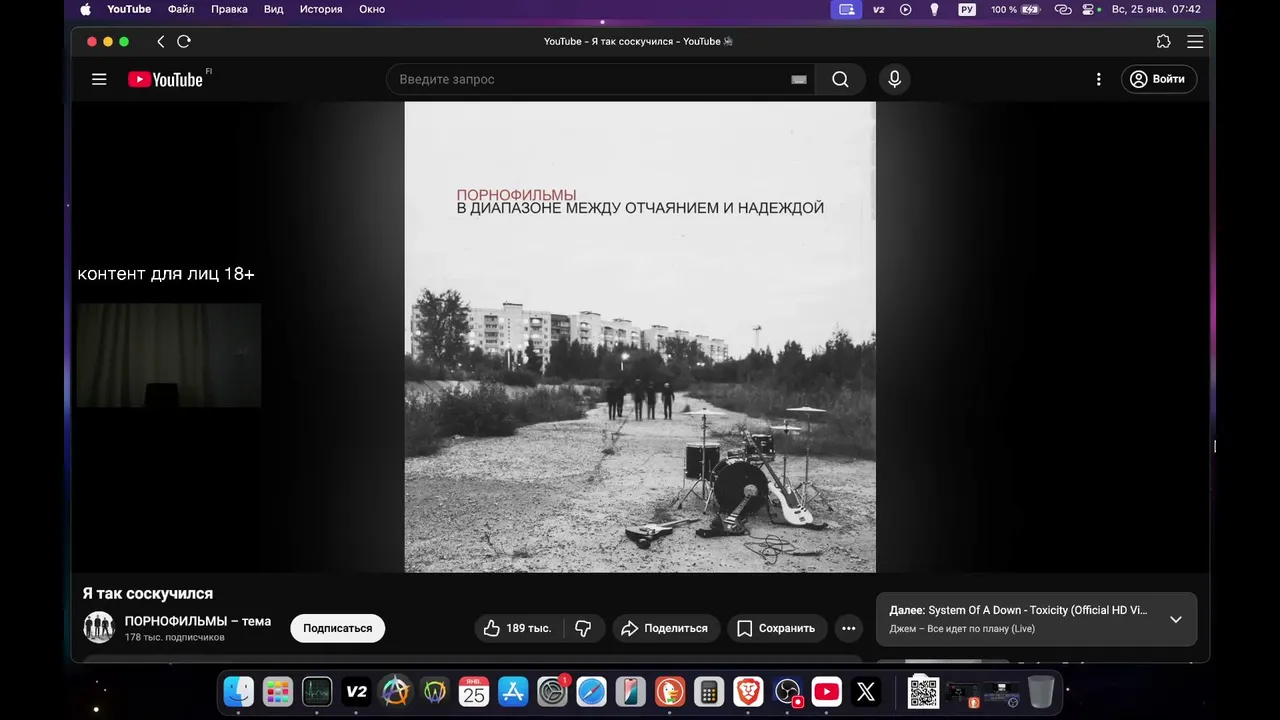Image resolution: width=1280 pixels, height=720 pixels.
Task: Reload the page with the refresh icon
Action: [184, 41]
